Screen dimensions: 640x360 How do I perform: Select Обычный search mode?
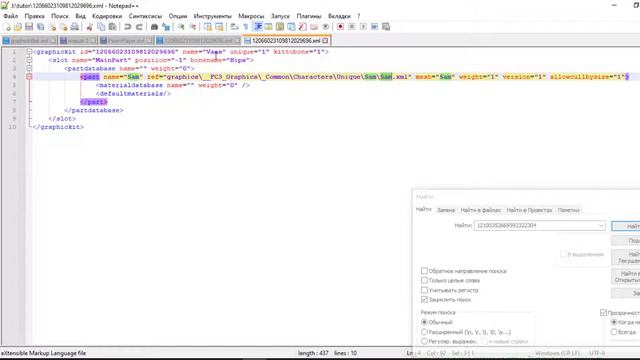[424, 322]
